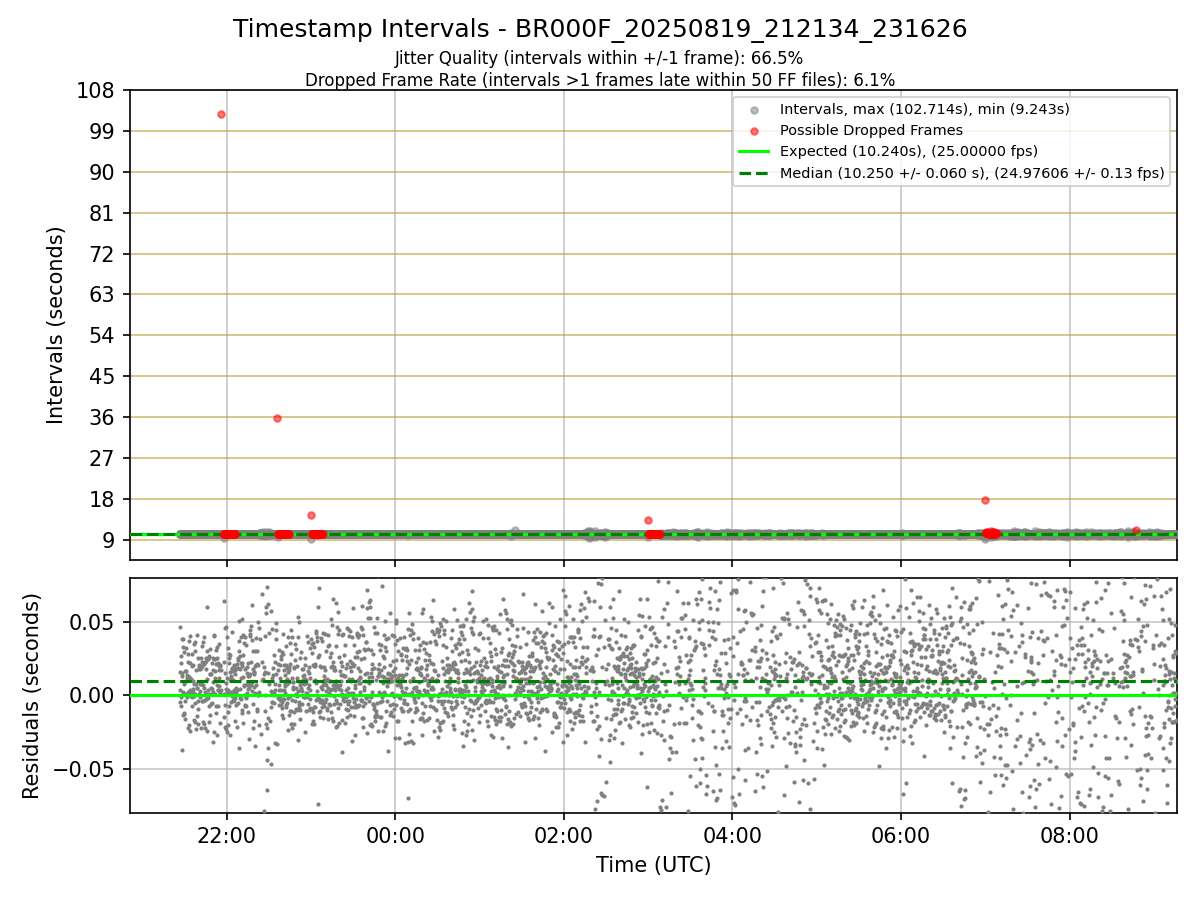Click the grey dot marker in legend
The width and height of the screenshot is (1200, 900).
coord(755,110)
